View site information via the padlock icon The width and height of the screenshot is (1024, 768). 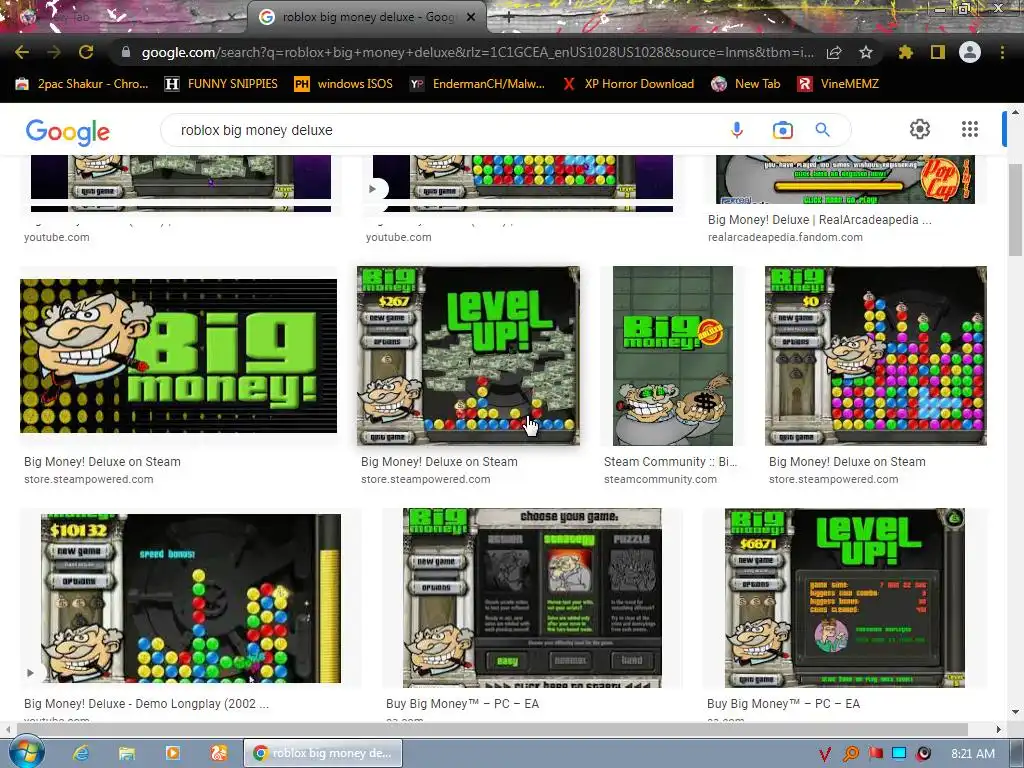(x=126, y=52)
